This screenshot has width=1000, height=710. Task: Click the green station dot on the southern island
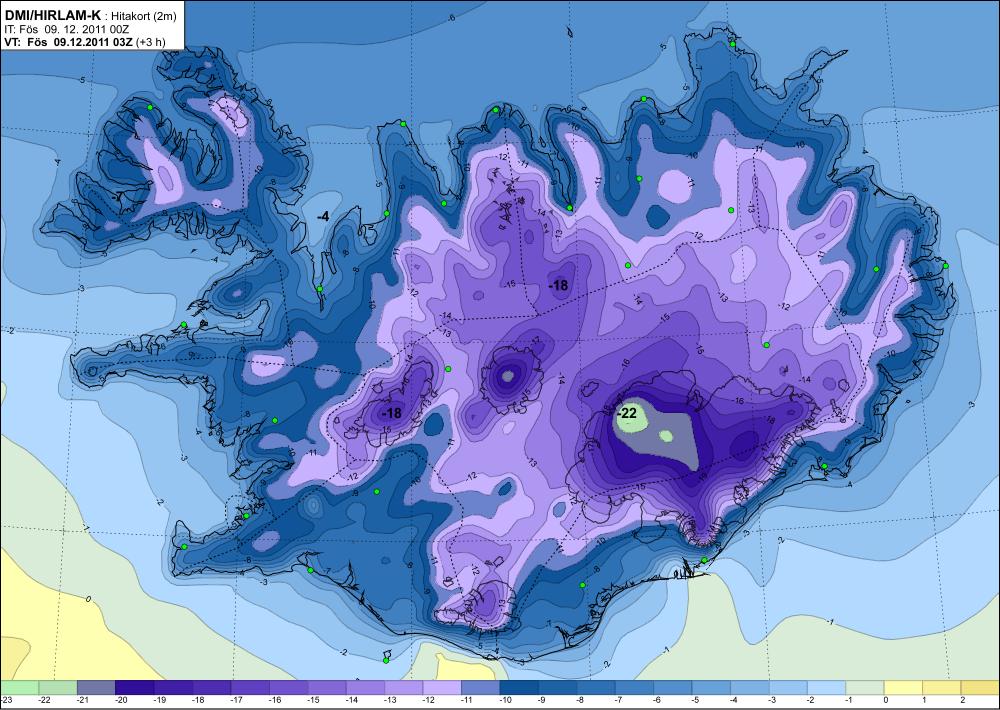[x=386, y=660]
